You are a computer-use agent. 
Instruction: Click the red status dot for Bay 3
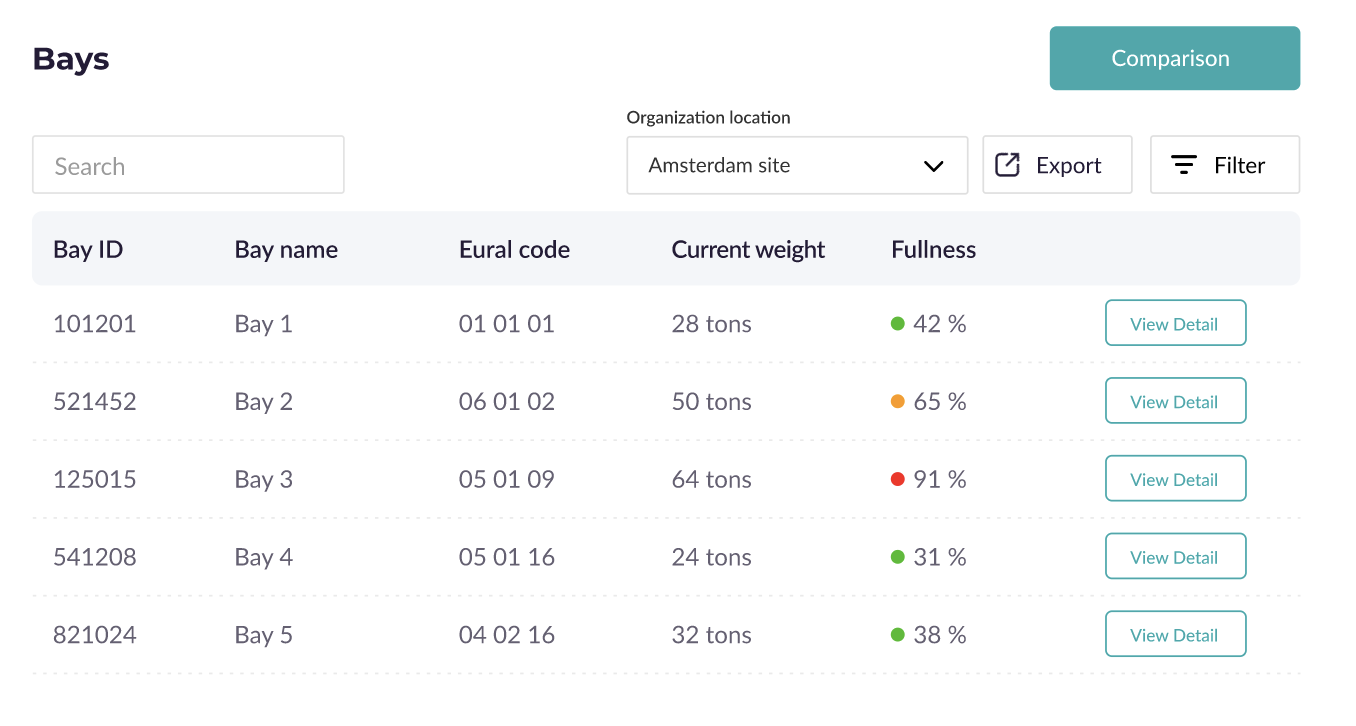(x=897, y=479)
